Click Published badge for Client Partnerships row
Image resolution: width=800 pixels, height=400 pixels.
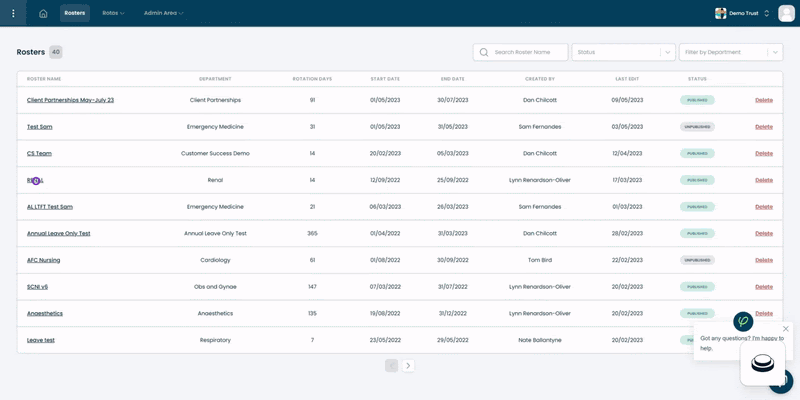697,100
